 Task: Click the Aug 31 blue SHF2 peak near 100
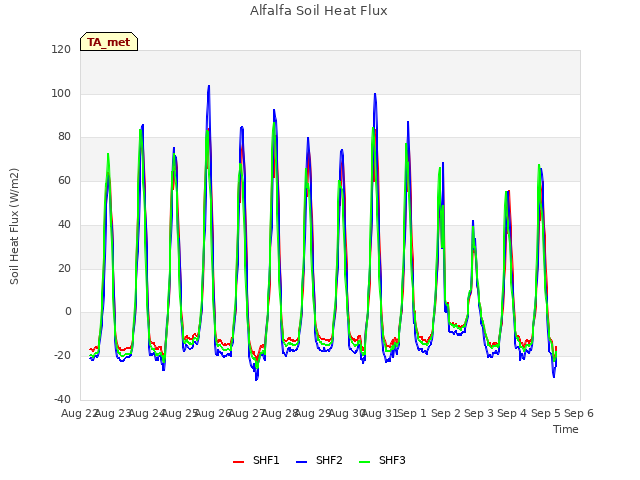[x=375, y=94]
